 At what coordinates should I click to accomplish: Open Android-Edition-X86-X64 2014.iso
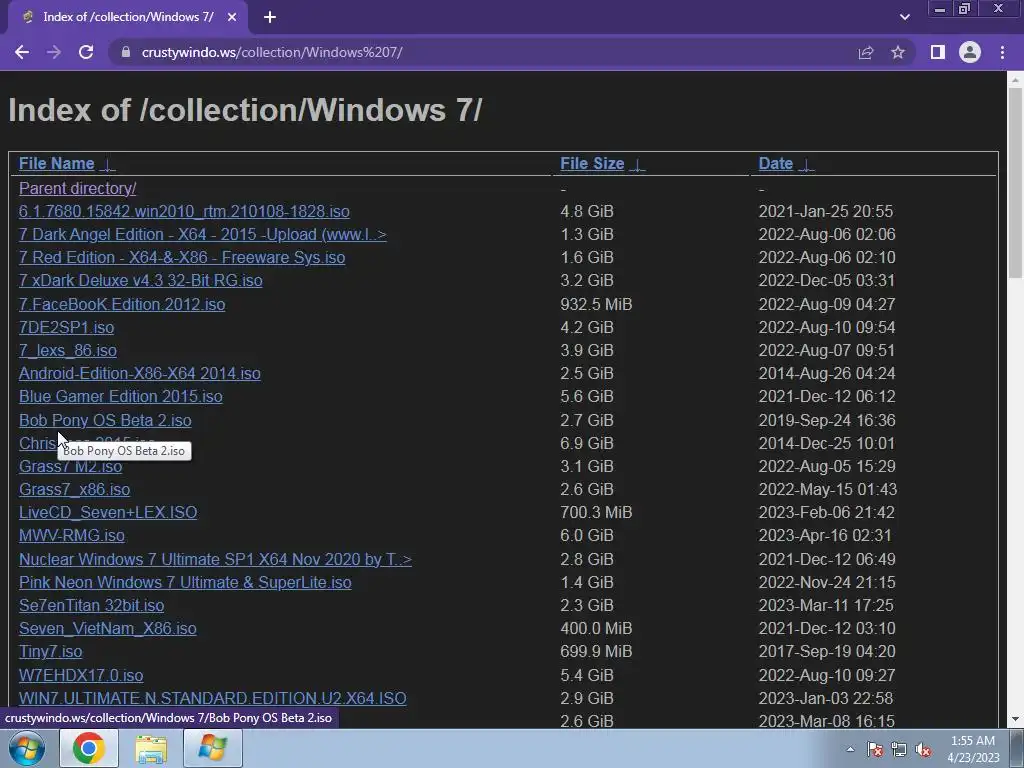[x=140, y=374]
